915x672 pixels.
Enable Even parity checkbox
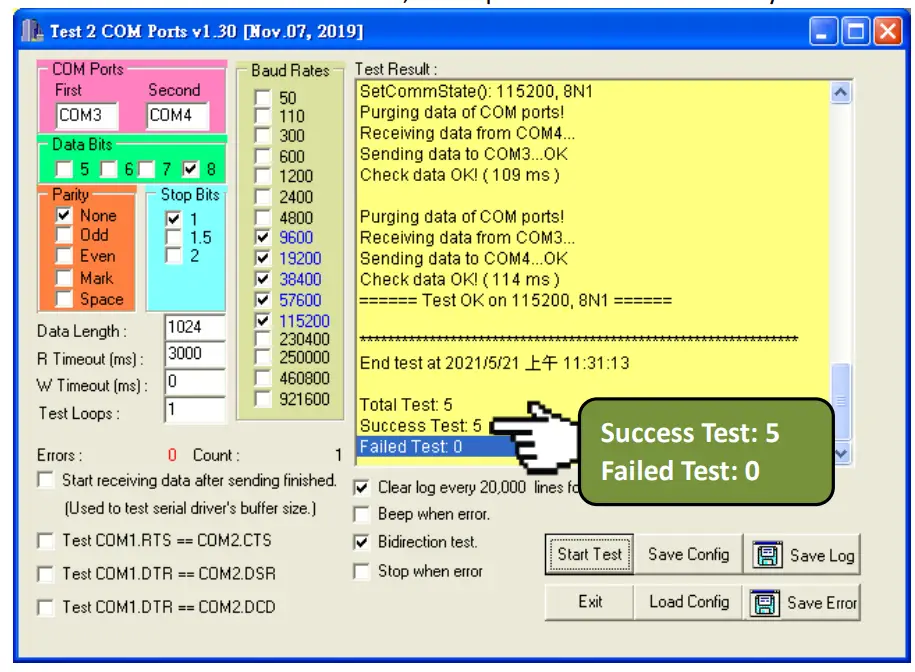point(64,256)
